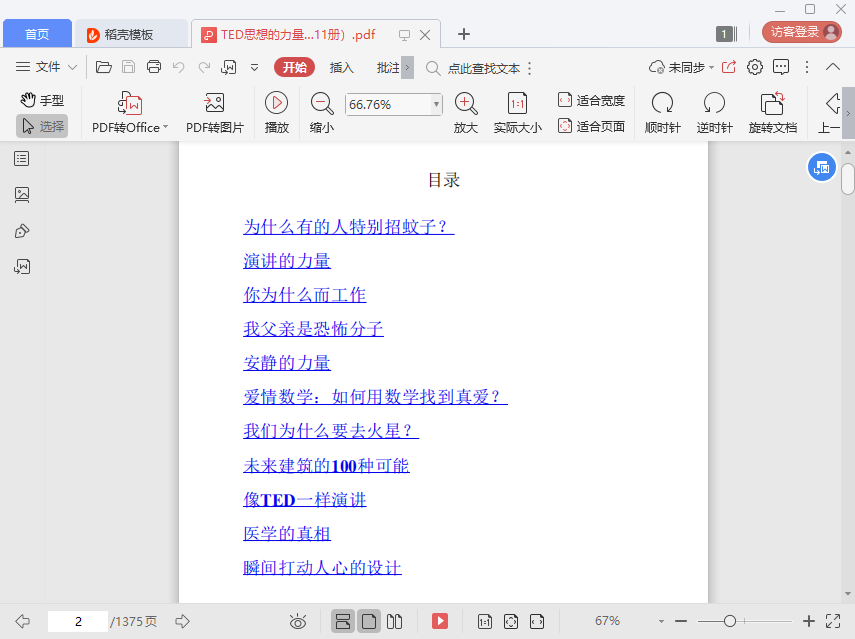This screenshot has width=855, height=639.
Task: Open PDF转Office conversion tool
Action: pos(130,113)
